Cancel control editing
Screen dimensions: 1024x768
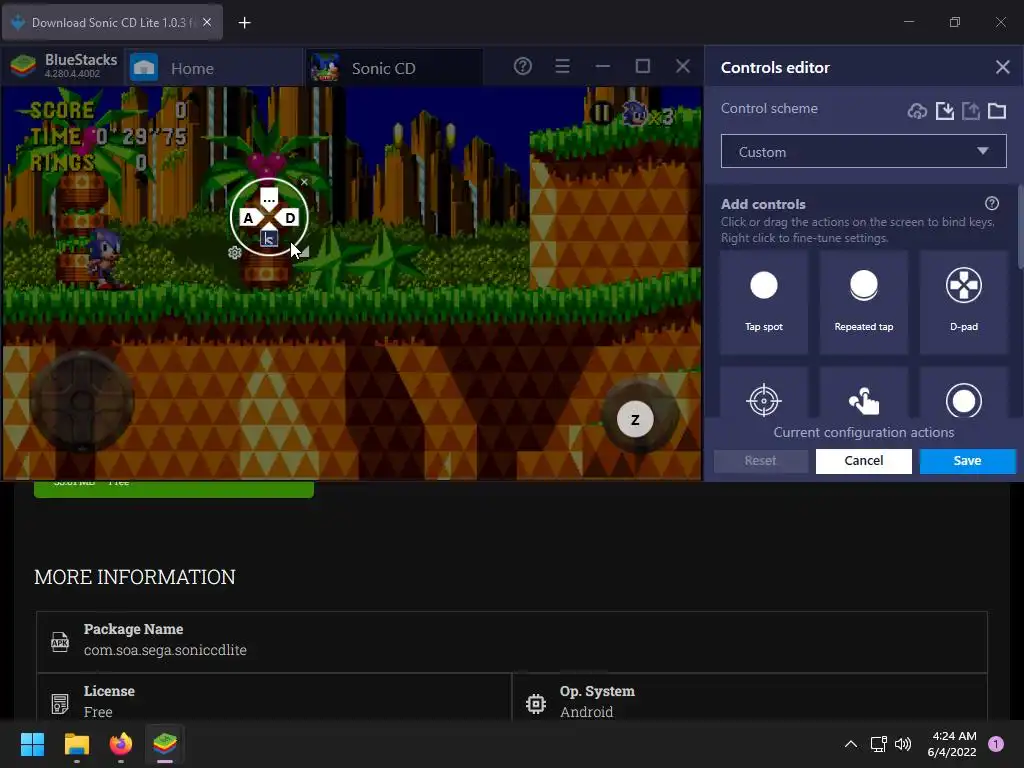coord(863,460)
